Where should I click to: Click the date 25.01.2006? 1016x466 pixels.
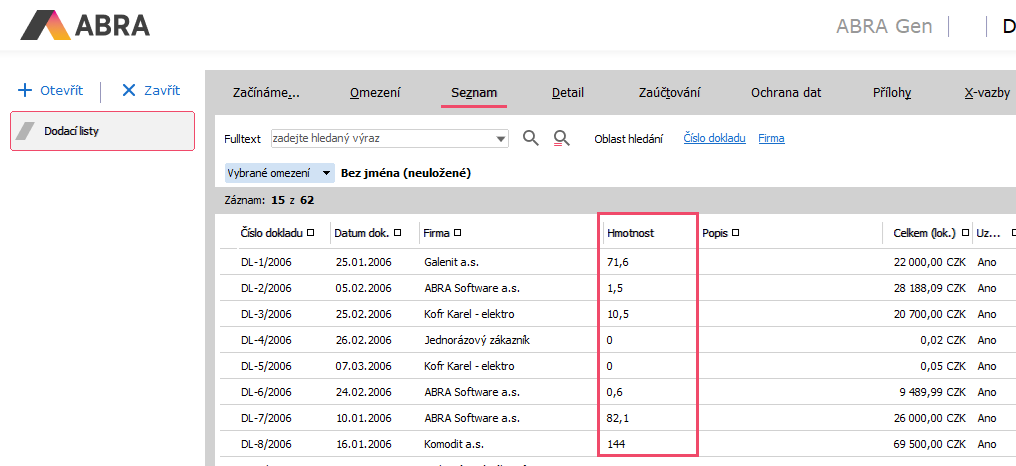[x=364, y=262]
